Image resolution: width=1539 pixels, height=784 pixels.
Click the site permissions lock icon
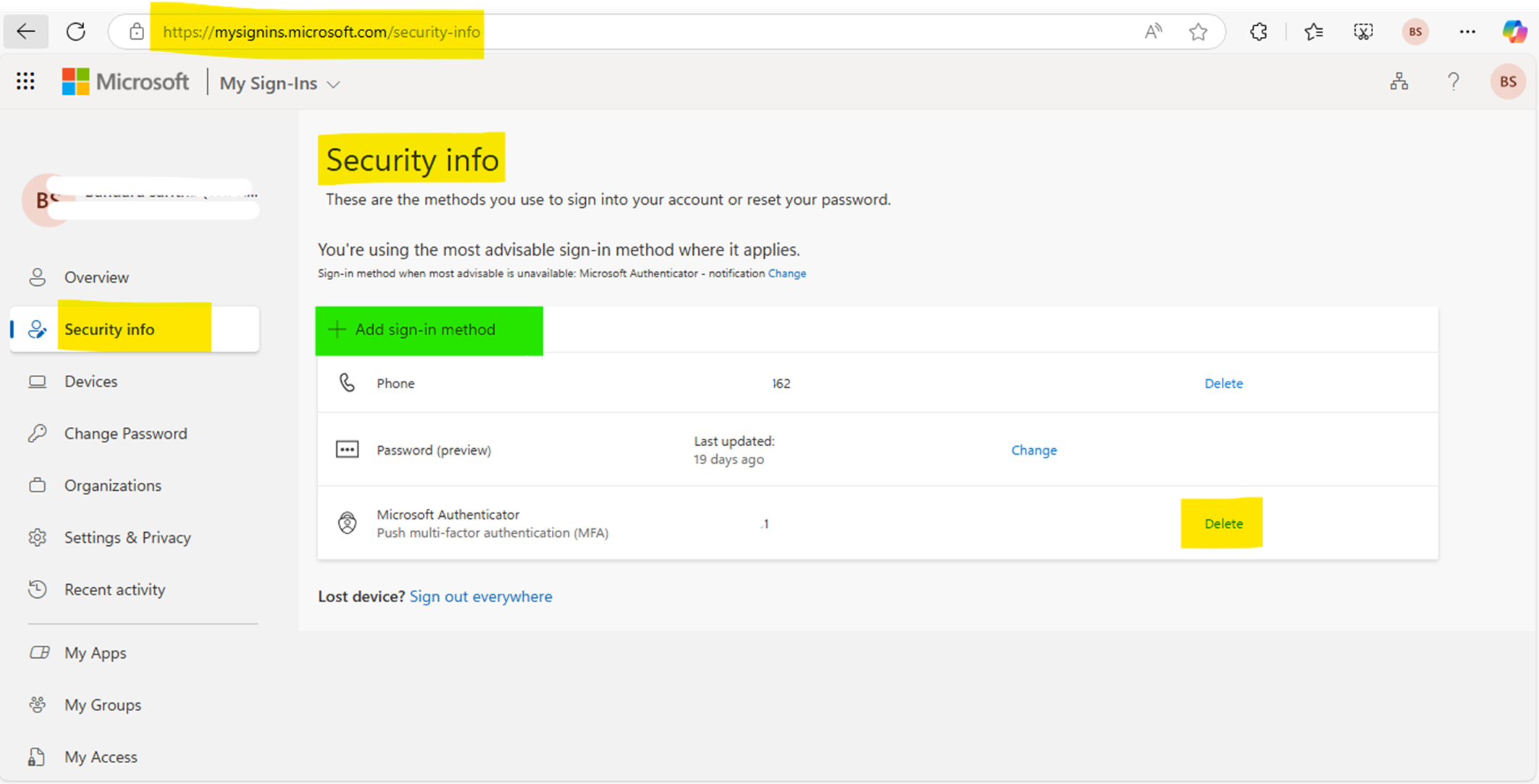click(x=136, y=32)
